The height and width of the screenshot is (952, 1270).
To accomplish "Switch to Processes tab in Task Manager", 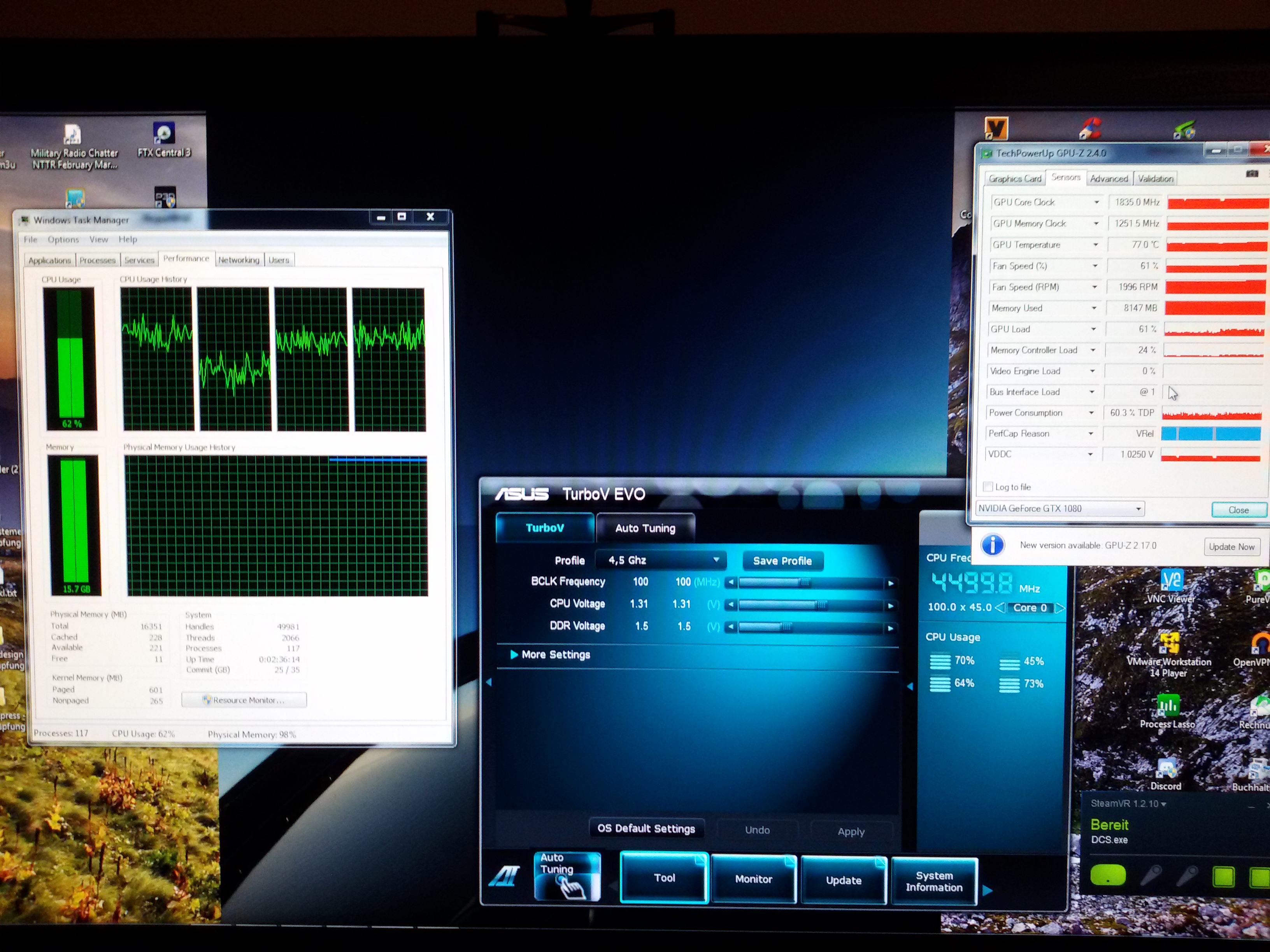I will (98, 260).
